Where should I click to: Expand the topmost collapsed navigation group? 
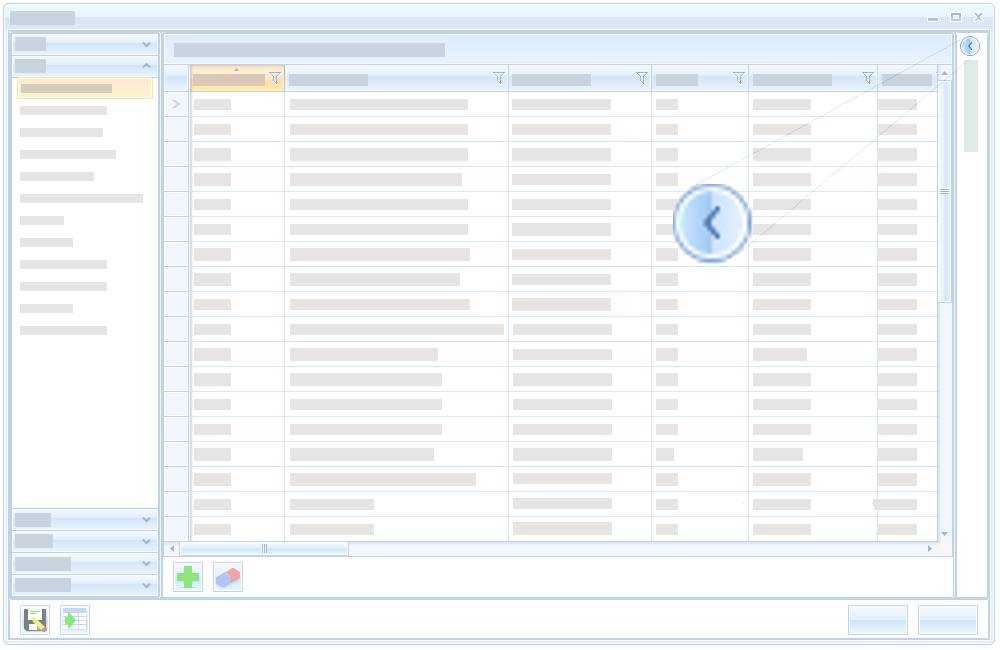click(147, 45)
